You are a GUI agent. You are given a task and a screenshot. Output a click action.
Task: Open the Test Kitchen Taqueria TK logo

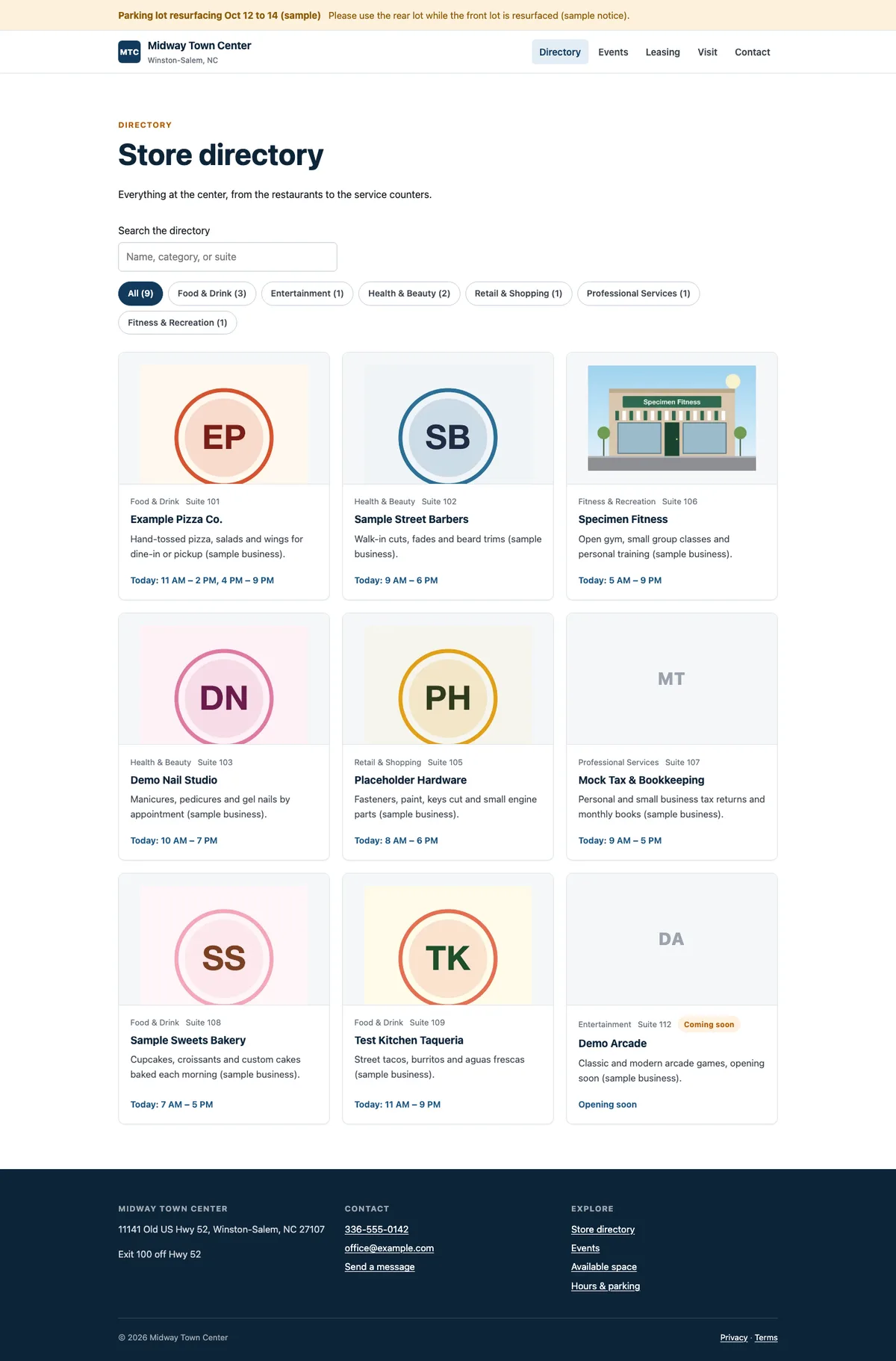[448, 946]
